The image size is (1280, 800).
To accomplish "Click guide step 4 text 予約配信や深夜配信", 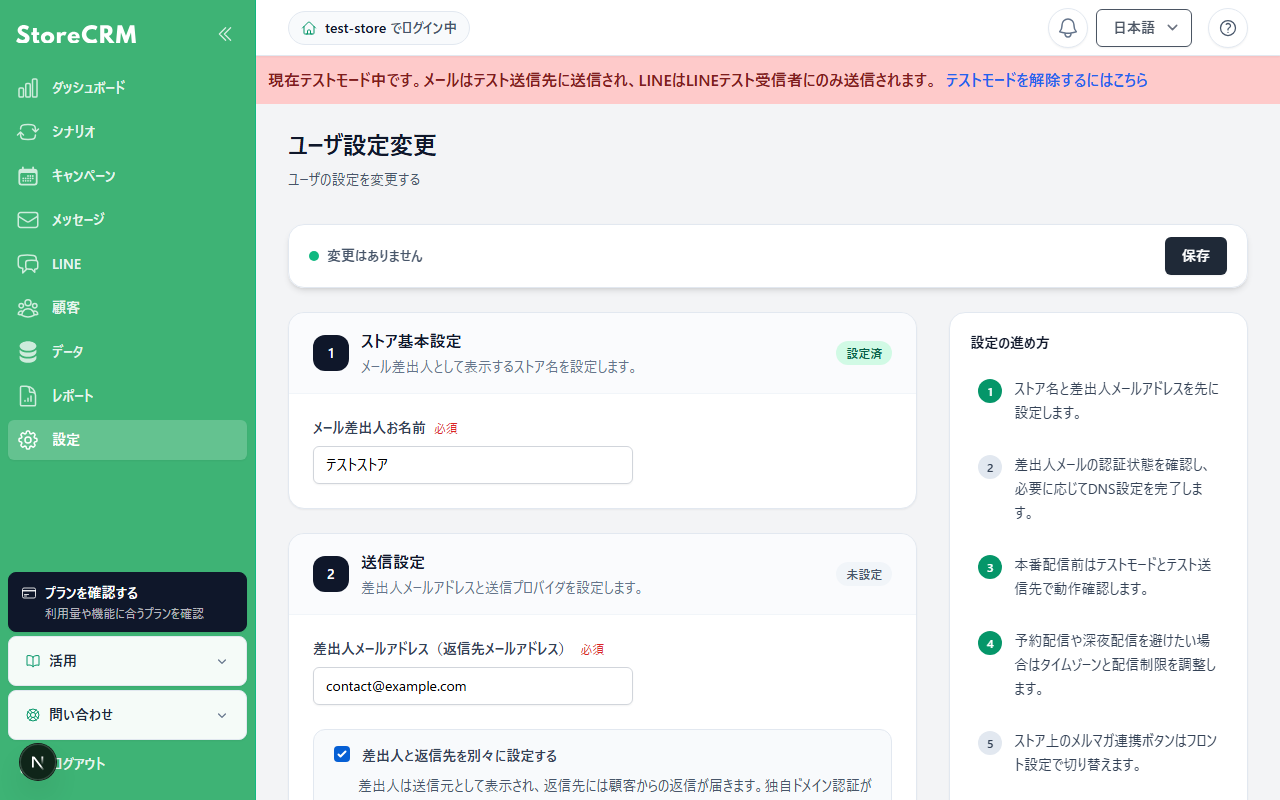I will tap(1117, 664).
